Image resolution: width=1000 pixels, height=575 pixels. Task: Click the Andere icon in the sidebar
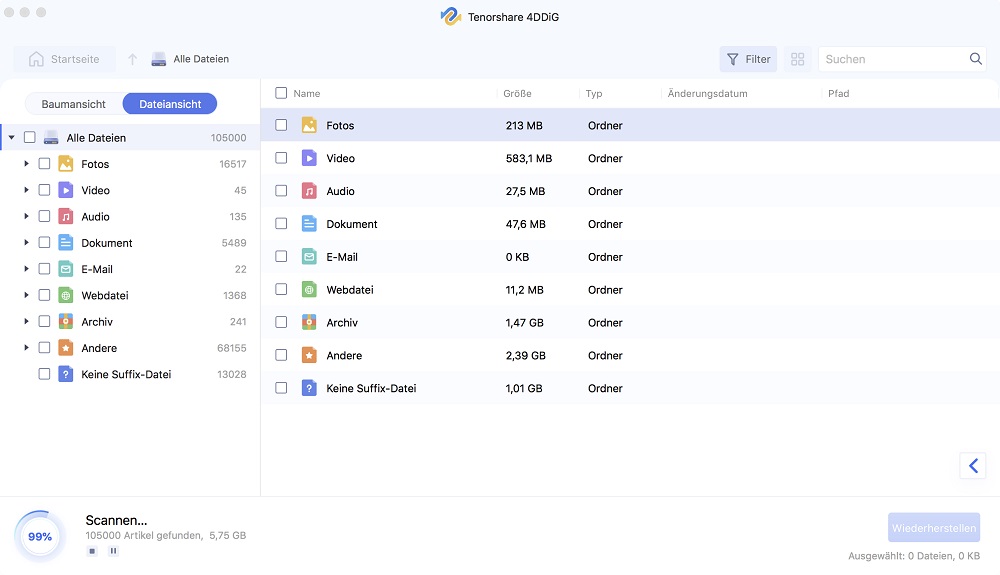pyautogui.click(x=66, y=348)
